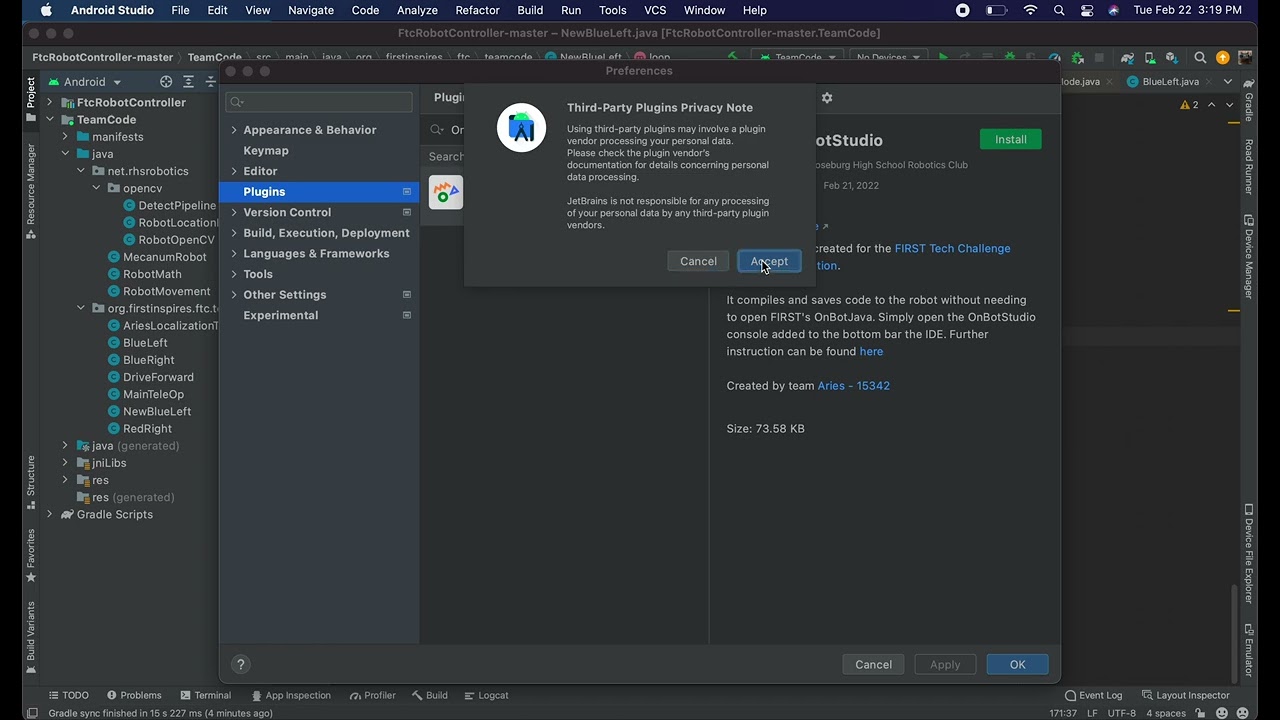Open the Road Runner side panel
The width and height of the screenshot is (1280, 720).
tap(1249, 166)
